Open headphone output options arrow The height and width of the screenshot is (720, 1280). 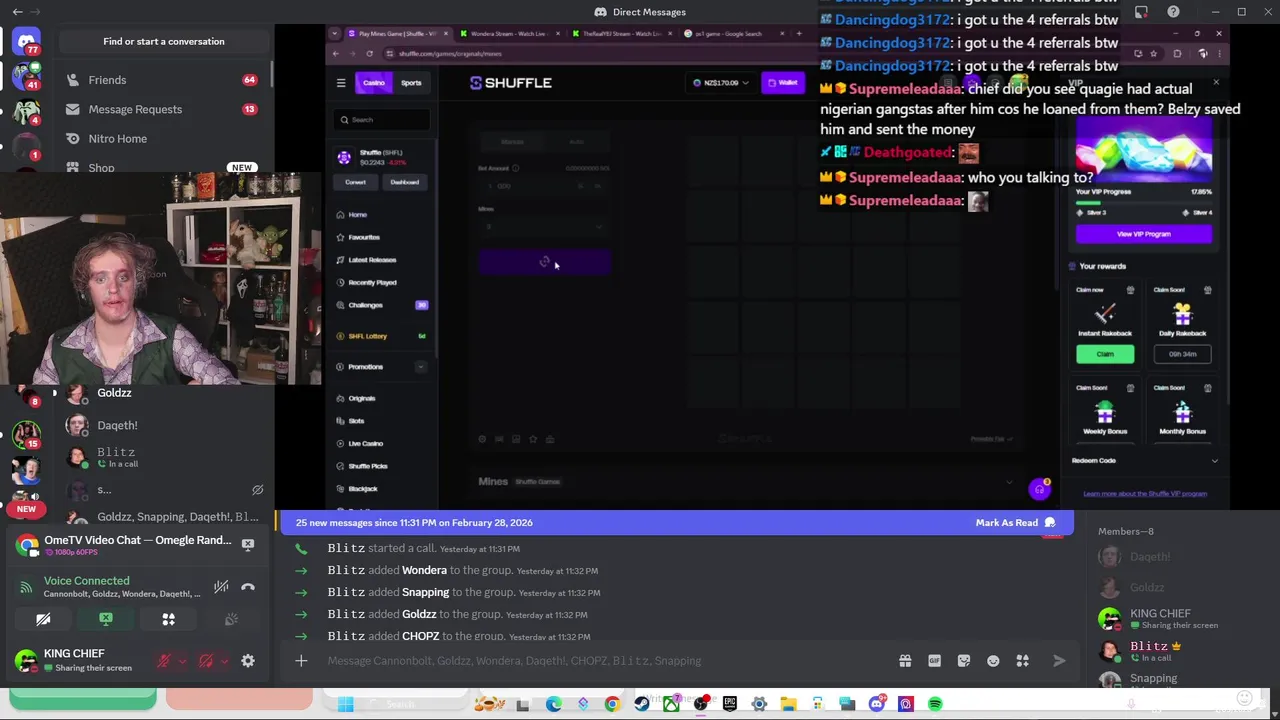tap(224, 661)
